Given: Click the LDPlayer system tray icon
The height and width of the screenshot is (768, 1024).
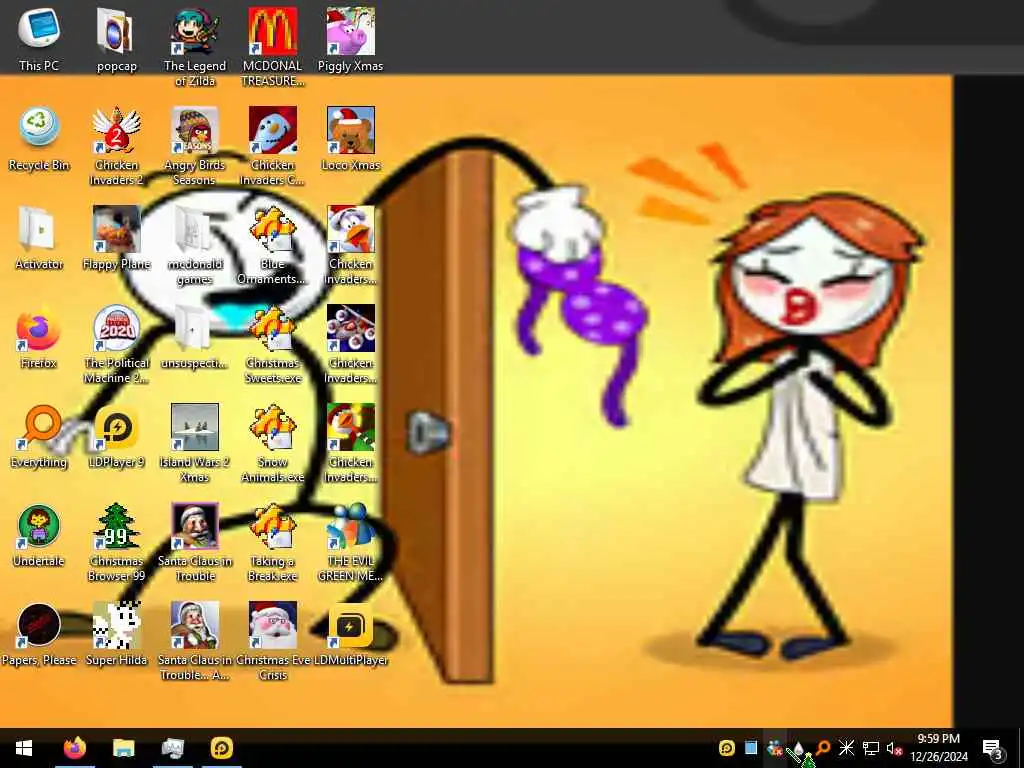Looking at the screenshot, I should pyautogui.click(x=726, y=748).
